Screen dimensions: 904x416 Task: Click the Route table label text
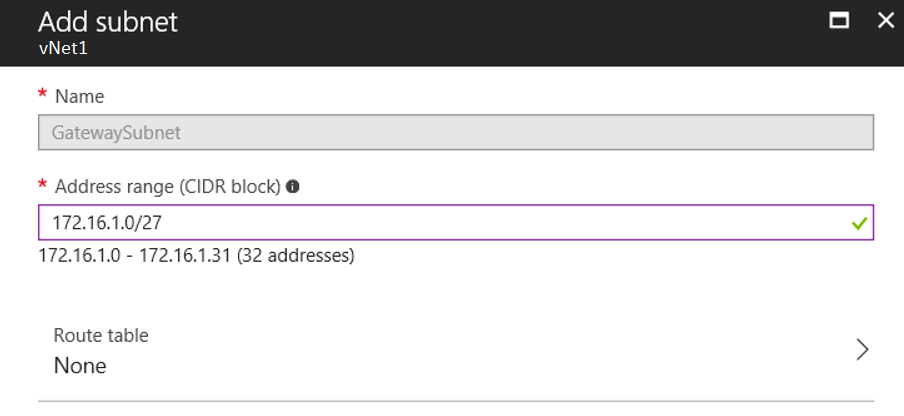point(101,335)
